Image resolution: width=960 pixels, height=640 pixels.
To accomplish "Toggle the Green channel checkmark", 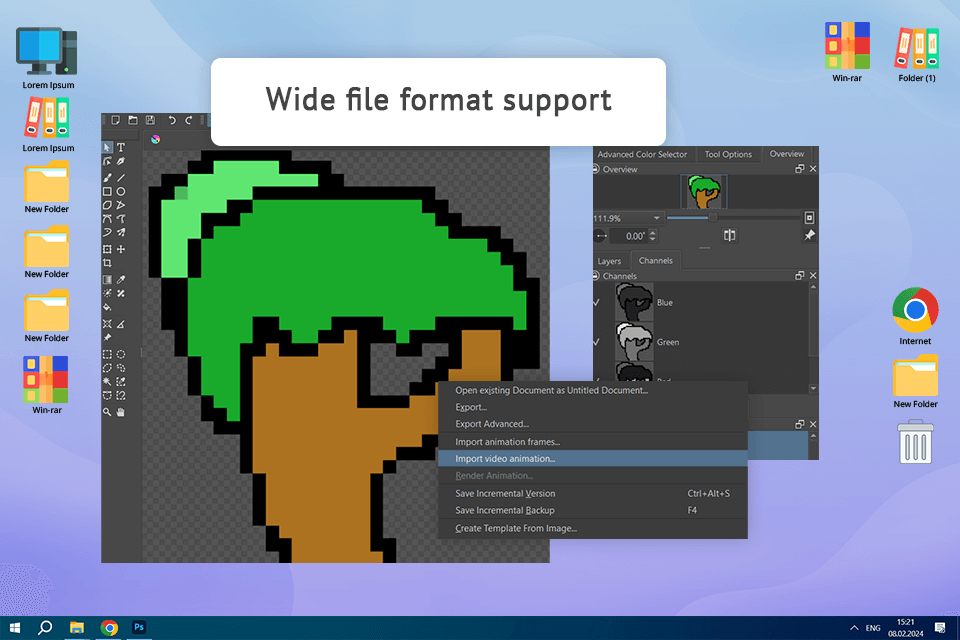I will pyautogui.click(x=596, y=342).
